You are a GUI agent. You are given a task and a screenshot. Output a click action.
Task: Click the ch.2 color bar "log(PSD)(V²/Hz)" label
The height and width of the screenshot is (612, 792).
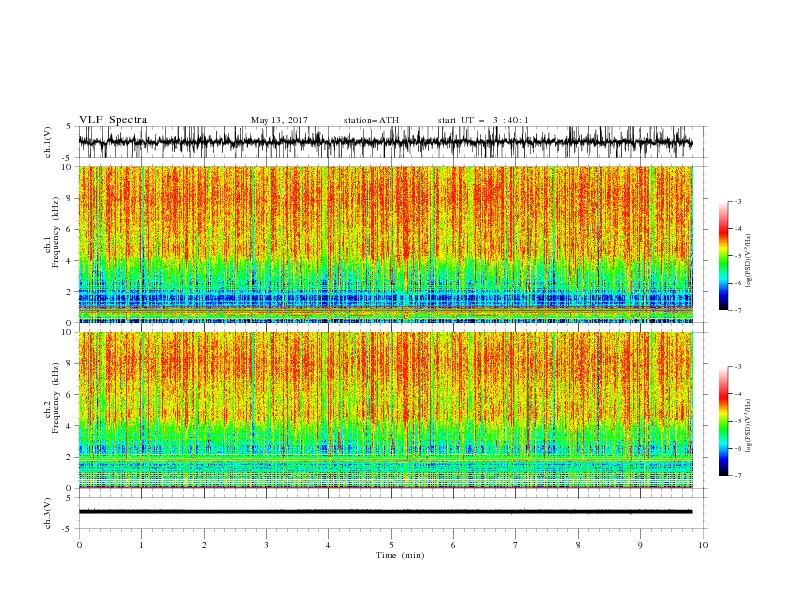749,426
